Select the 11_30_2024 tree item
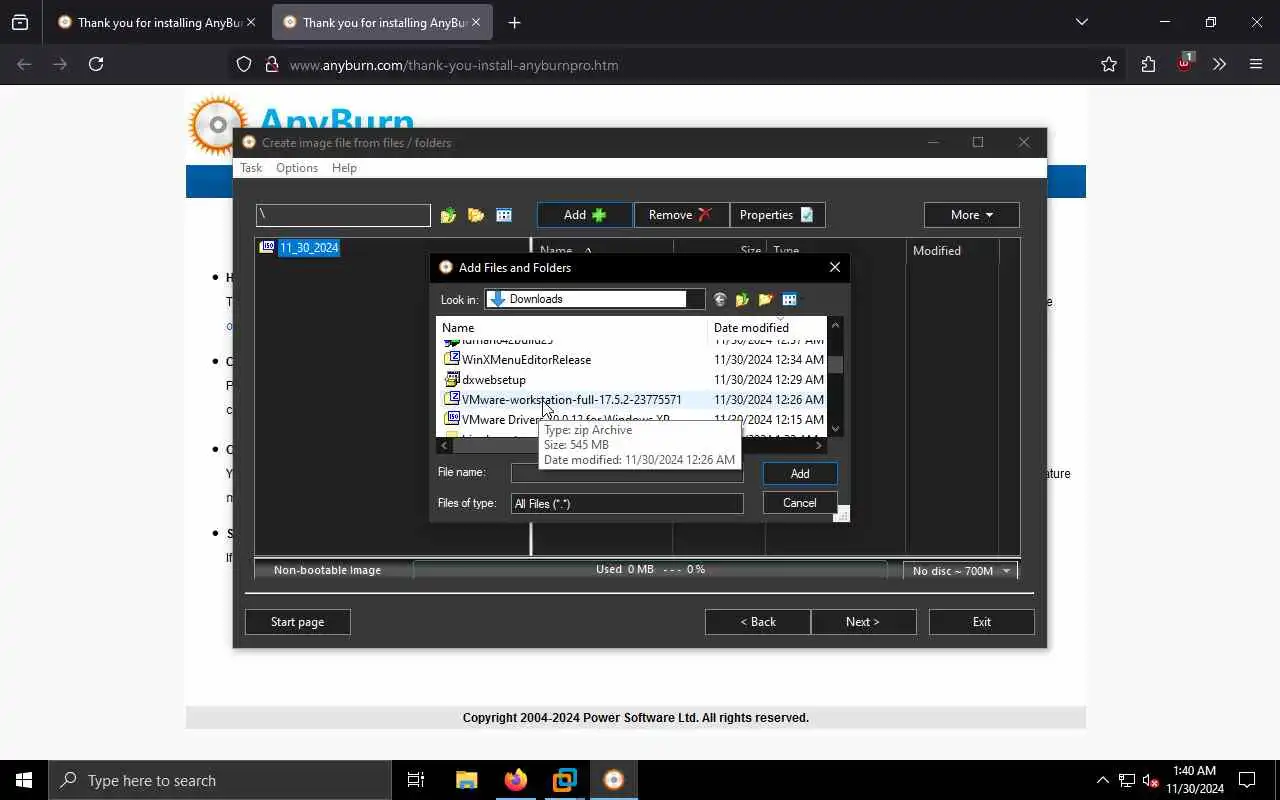1280x800 pixels. [309, 248]
